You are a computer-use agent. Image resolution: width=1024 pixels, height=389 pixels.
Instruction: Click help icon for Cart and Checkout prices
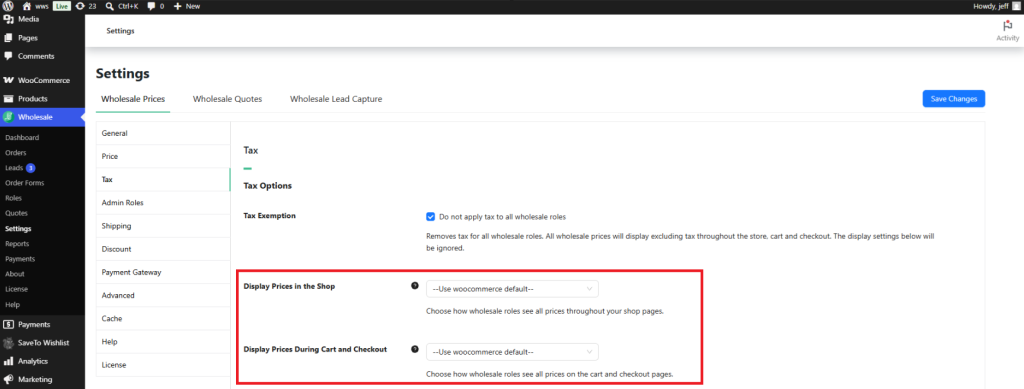414,349
